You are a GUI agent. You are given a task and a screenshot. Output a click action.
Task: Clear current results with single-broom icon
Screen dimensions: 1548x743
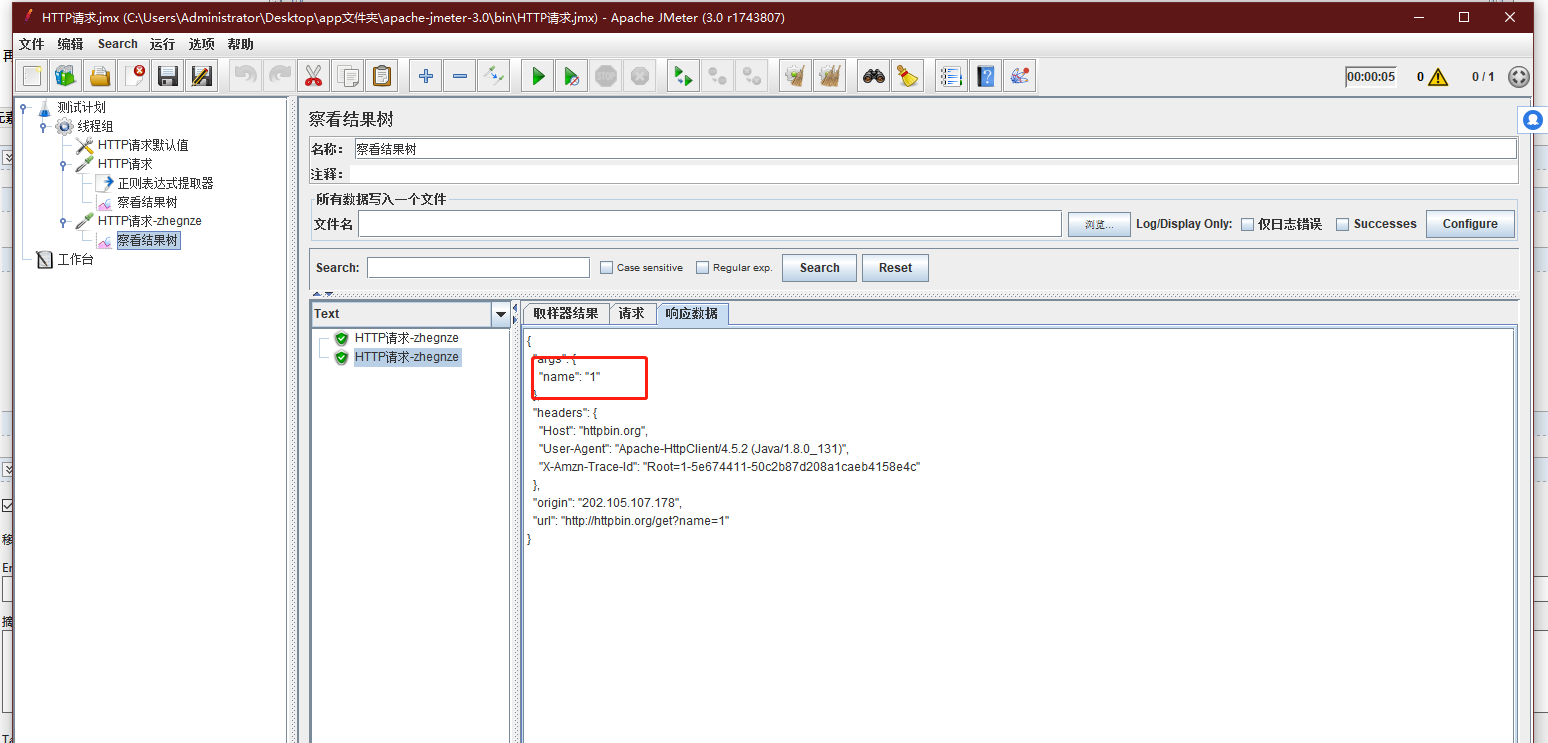click(795, 76)
